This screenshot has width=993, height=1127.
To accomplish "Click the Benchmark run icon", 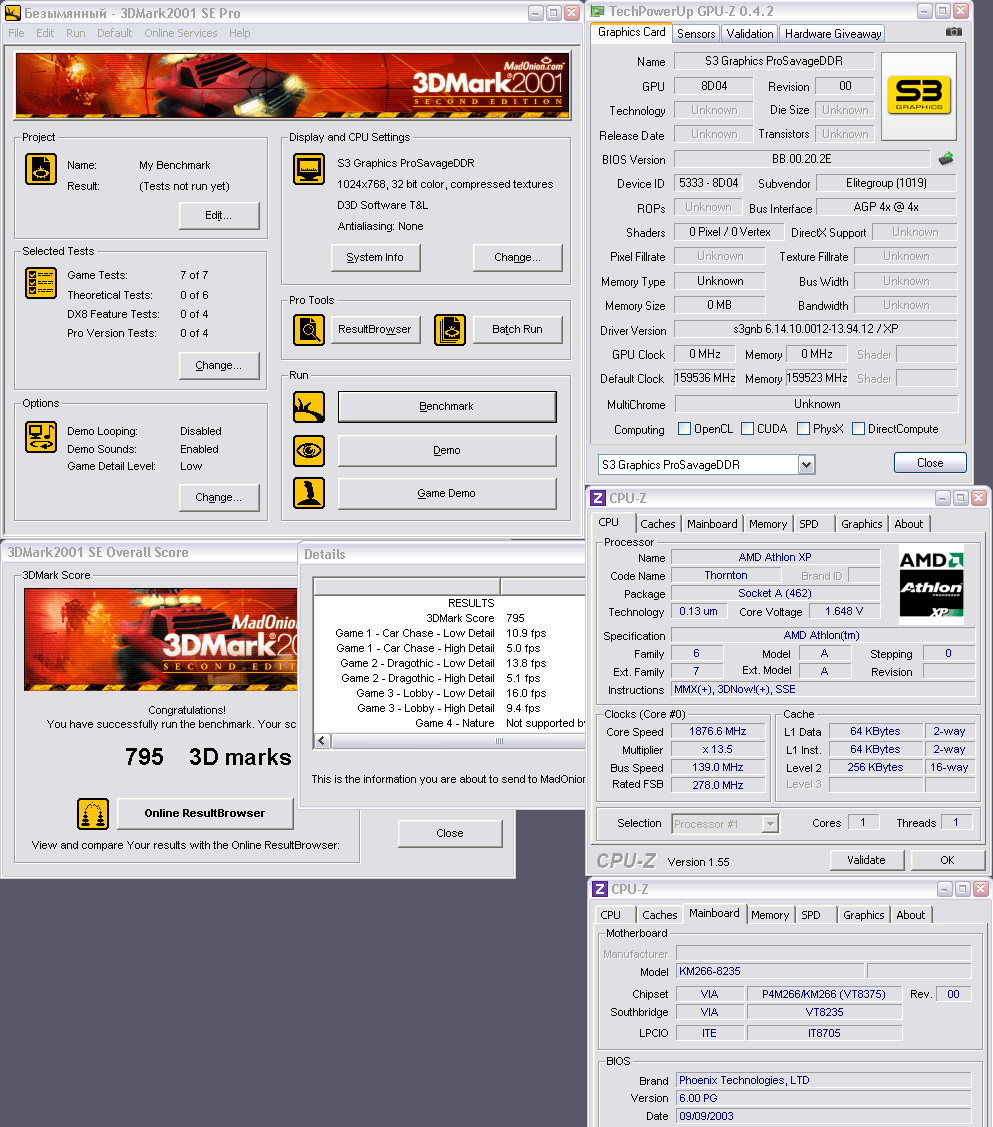I will point(309,407).
